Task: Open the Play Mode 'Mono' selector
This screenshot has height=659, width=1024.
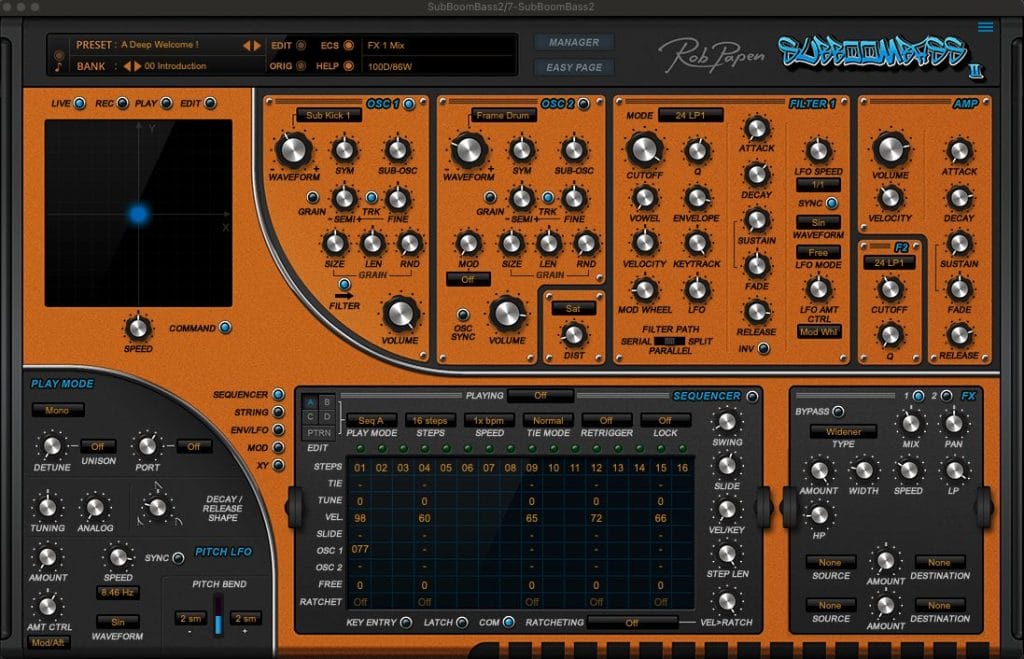Action: pyautogui.click(x=57, y=410)
